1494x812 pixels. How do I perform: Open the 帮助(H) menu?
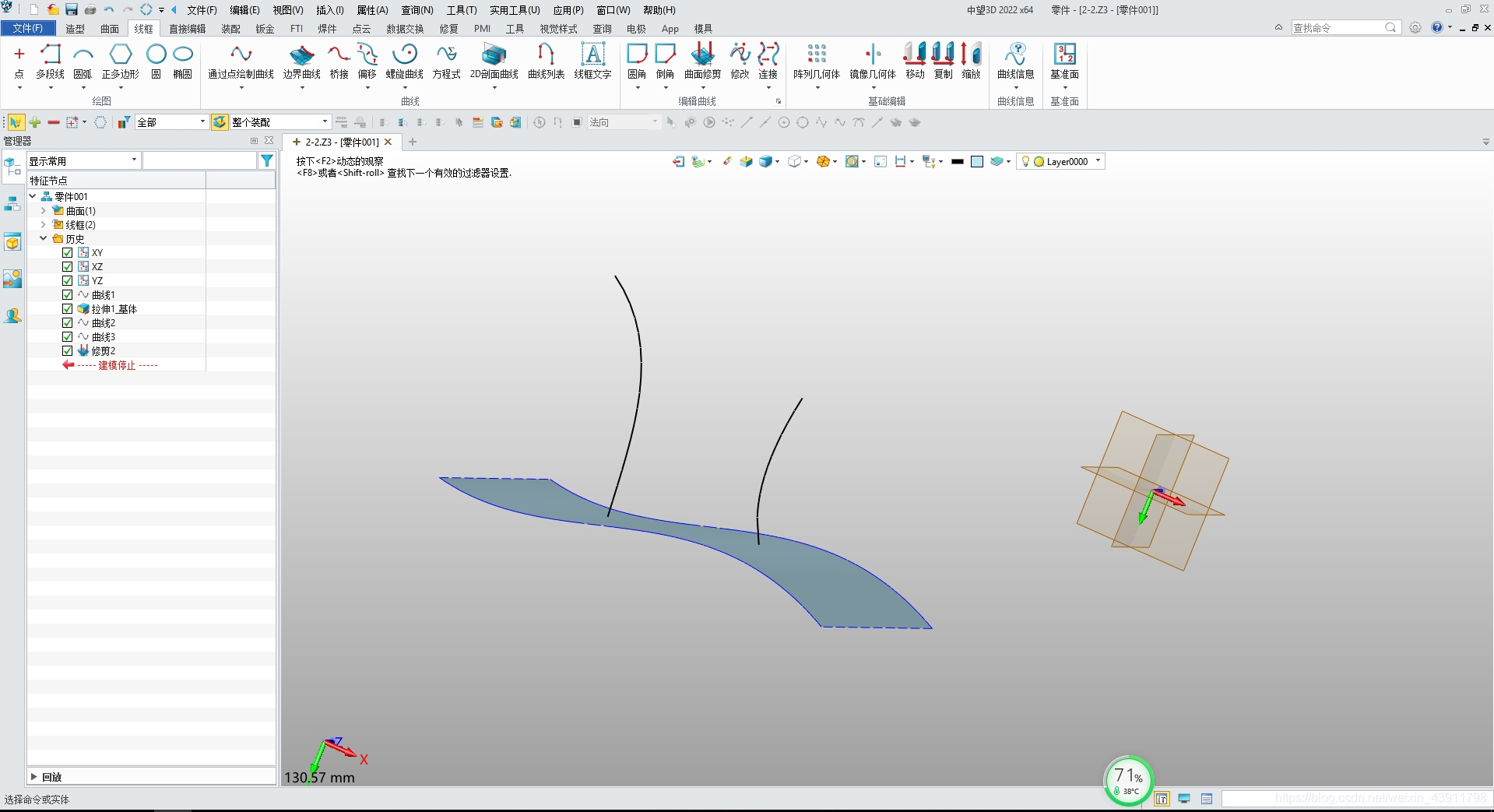tap(659, 10)
